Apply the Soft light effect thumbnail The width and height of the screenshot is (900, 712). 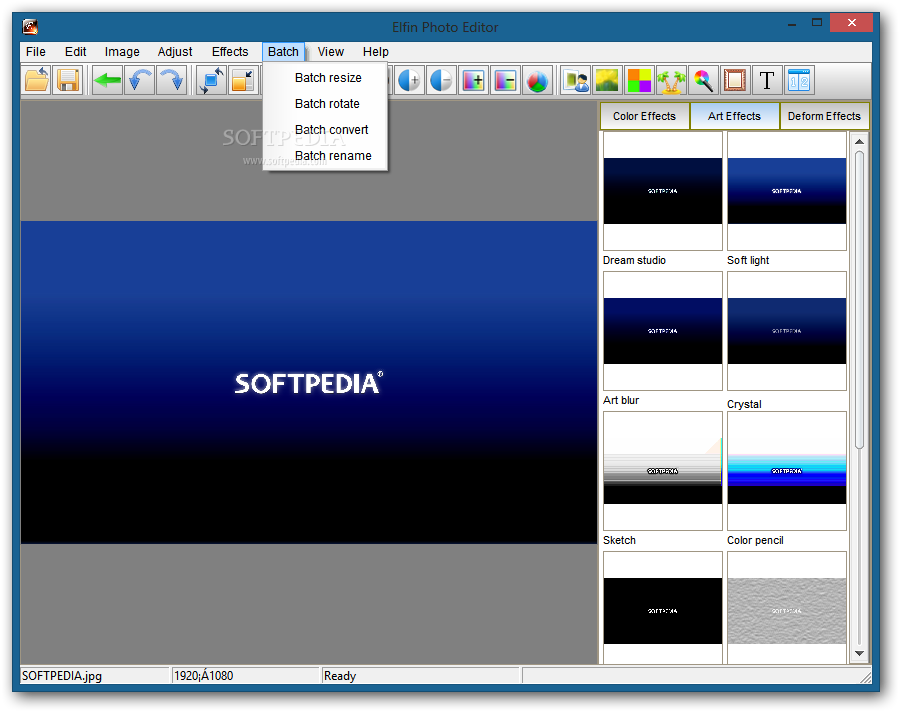(x=787, y=191)
